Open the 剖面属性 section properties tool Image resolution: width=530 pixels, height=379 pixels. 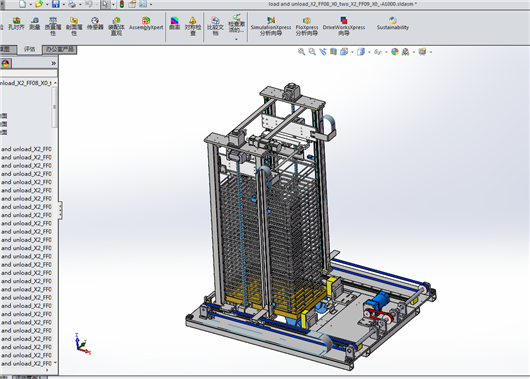click(x=74, y=26)
